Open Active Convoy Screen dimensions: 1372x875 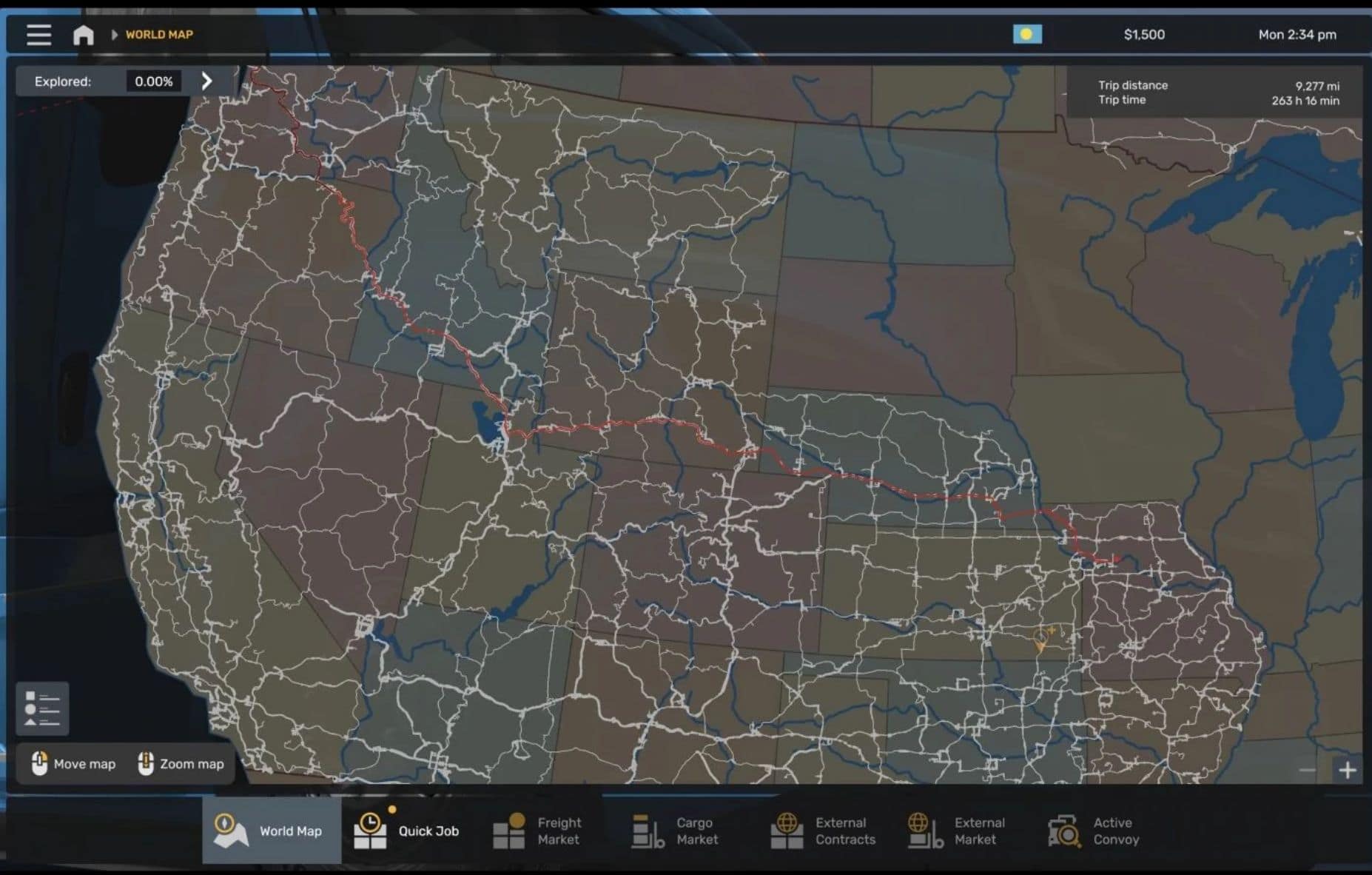pos(1095,831)
